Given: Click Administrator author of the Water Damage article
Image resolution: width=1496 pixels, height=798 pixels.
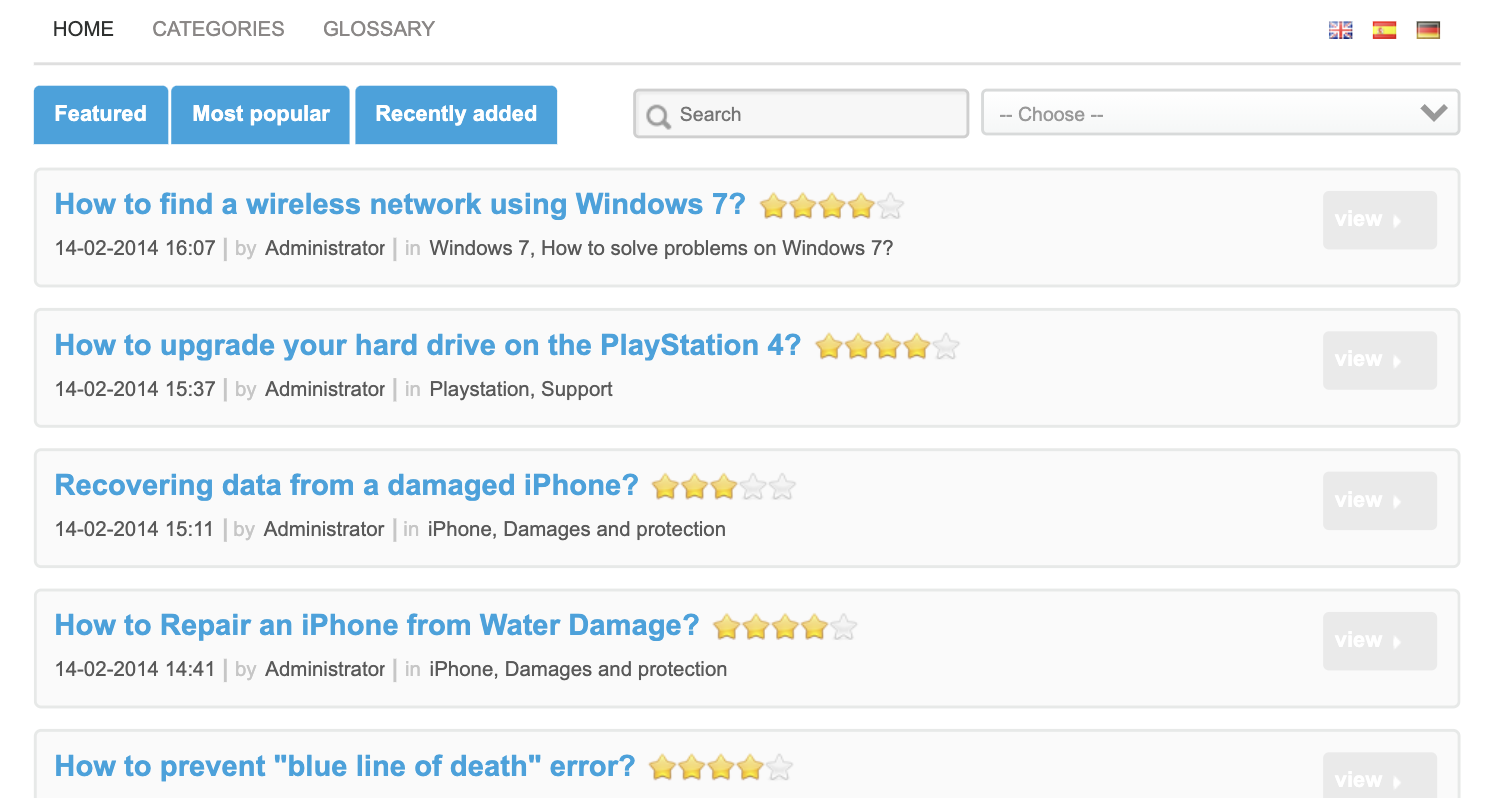Looking at the screenshot, I should tap(325, 669).
